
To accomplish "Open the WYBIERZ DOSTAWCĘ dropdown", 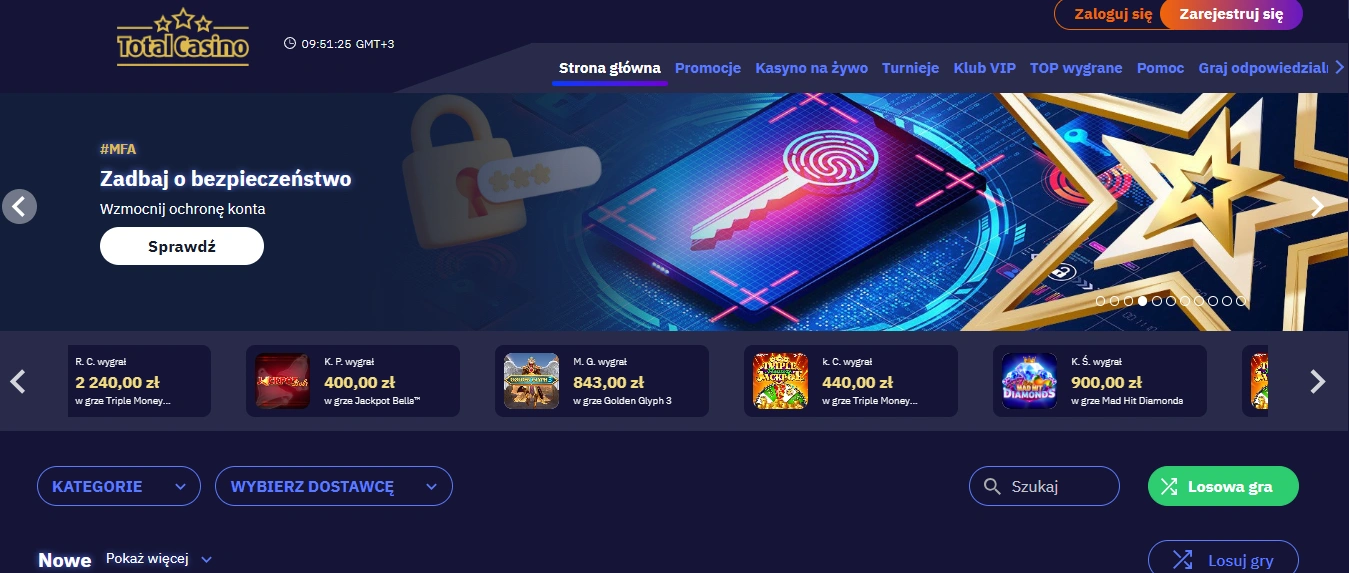I will 334,486.
